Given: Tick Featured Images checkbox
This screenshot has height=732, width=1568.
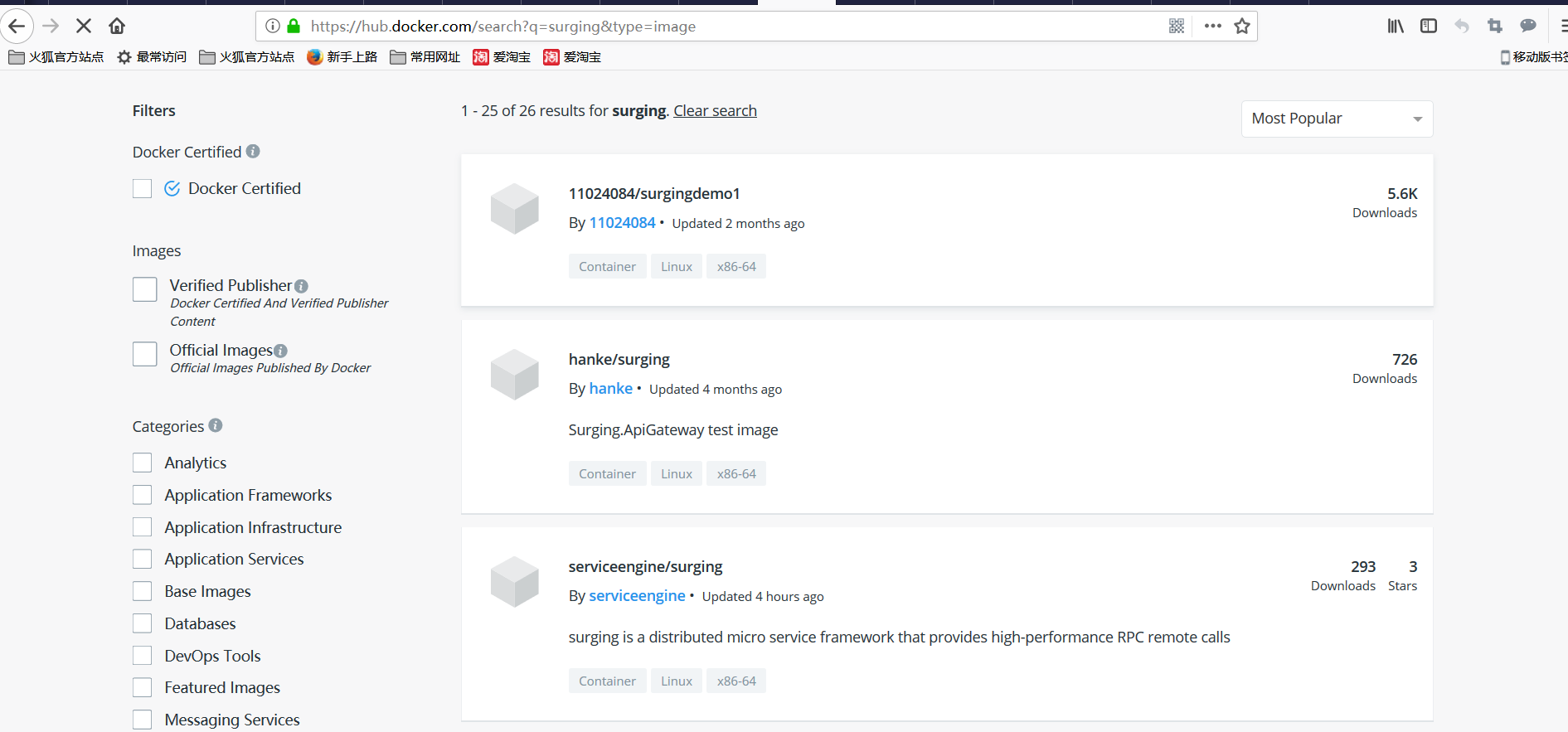Looking at the screenshot, I should pos(143,688).
